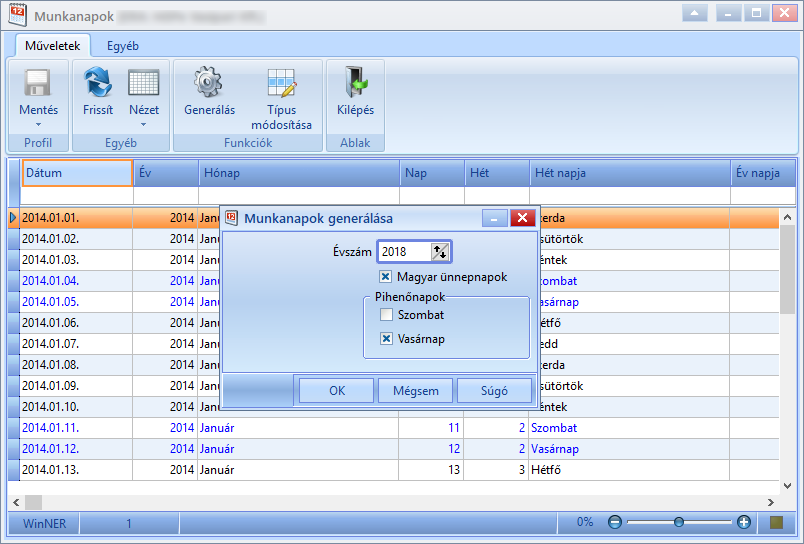Click the square status bar icon
Screen dimensions: 804x544
tap(776, 522)
